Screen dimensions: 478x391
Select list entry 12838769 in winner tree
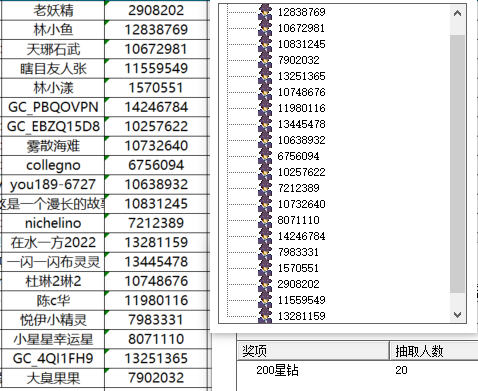(301, 12)
